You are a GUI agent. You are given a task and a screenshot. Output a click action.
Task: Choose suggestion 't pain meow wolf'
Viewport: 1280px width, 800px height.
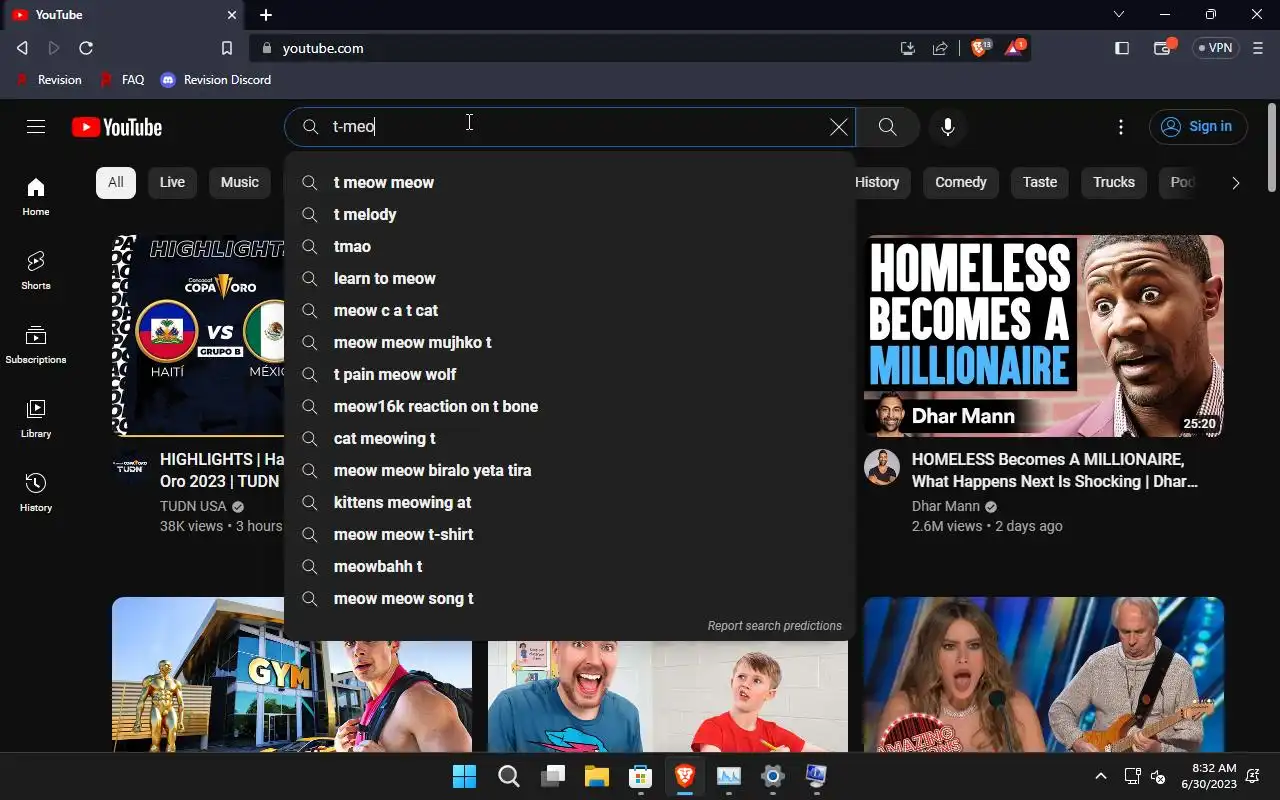click(570, 374)
